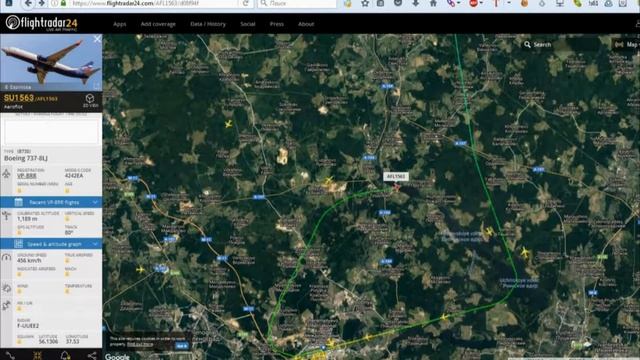The width and height of the screenshot is (640, 360).
Task: Click the locked Serial number gold icon
Action: [19, 190]
